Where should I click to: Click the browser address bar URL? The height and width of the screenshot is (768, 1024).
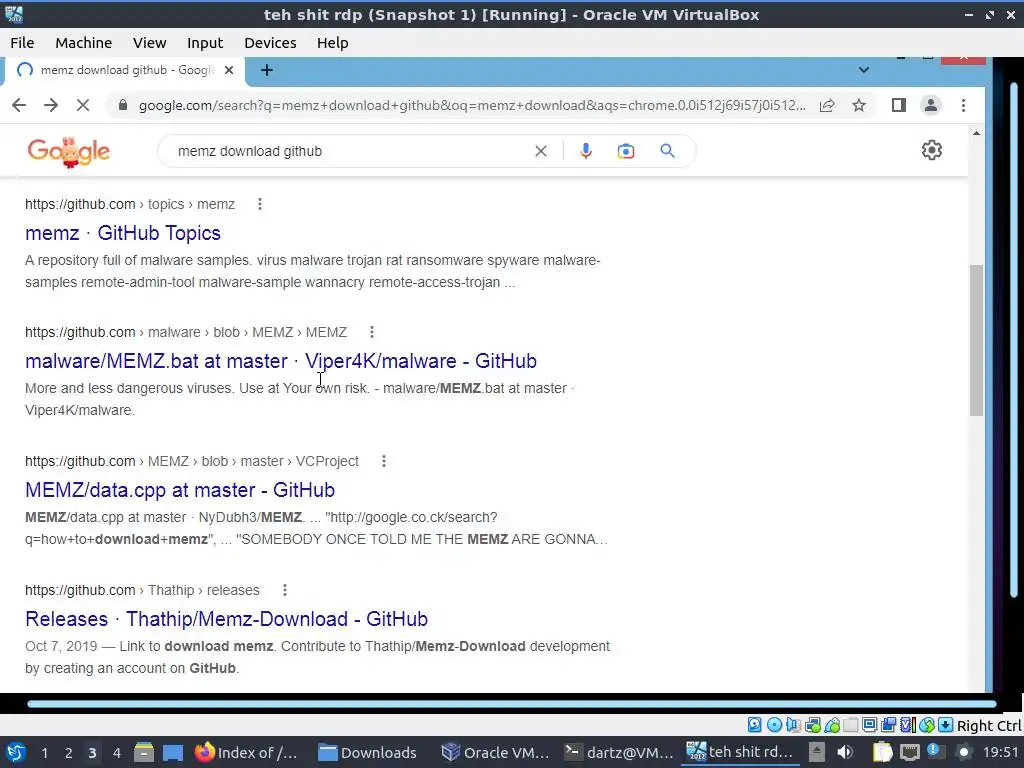(x=472, y=105)
